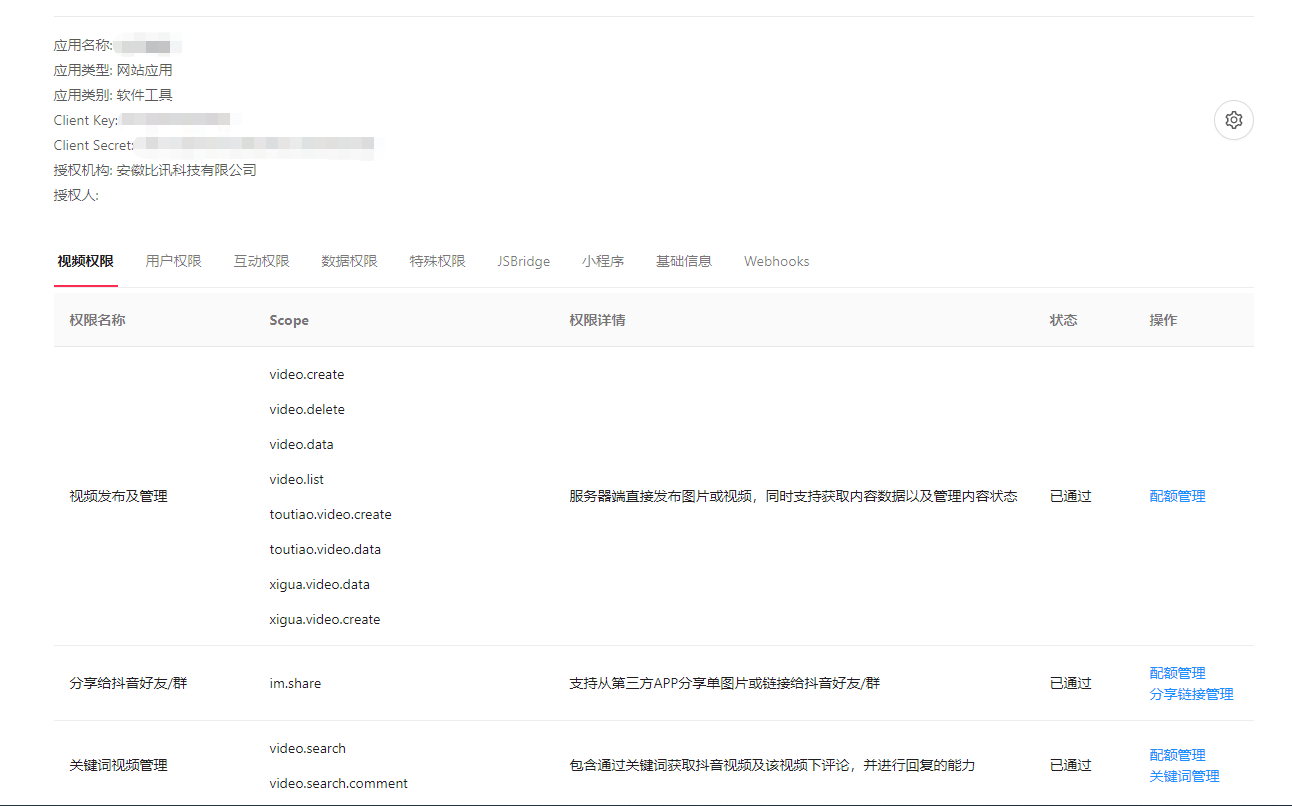1292x806 pixels.
Task: Open the 数据权限 tab
Action: pyautogui.click(x=349, y=261)
